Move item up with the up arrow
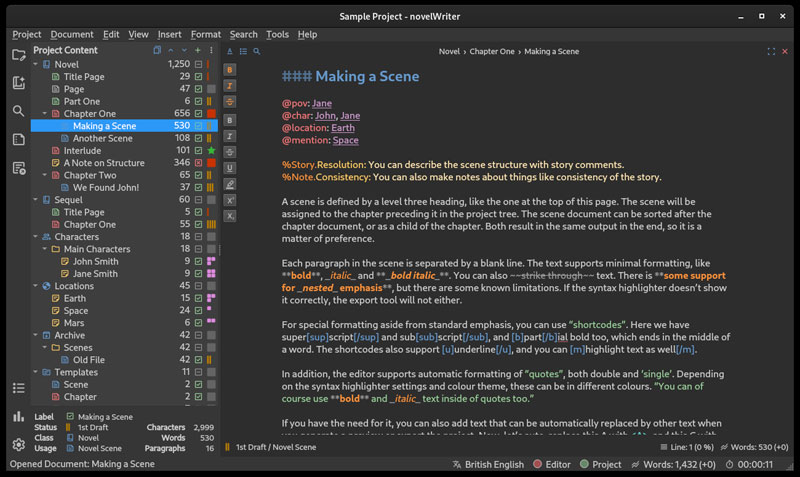 (x=171, y=50)
